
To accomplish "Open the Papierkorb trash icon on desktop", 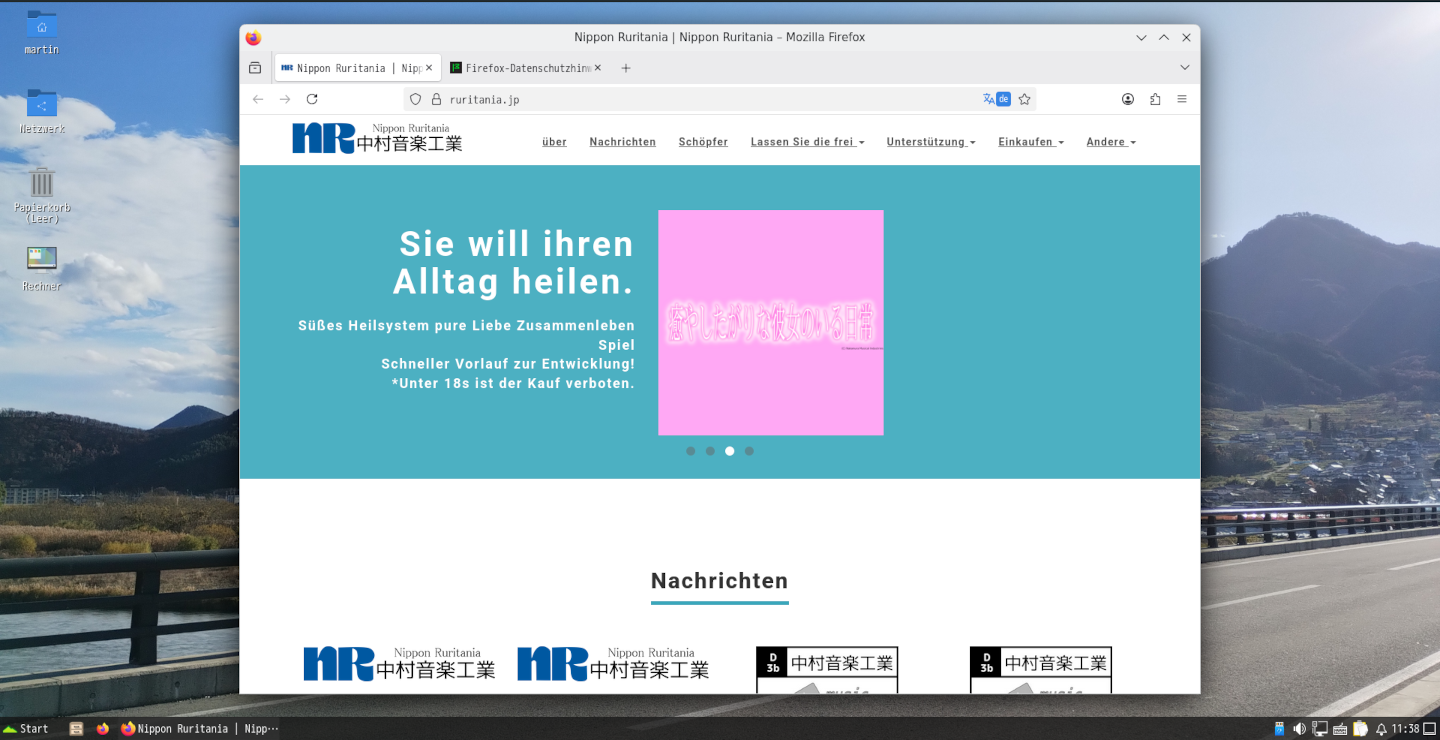I will (x=42, y=184).
